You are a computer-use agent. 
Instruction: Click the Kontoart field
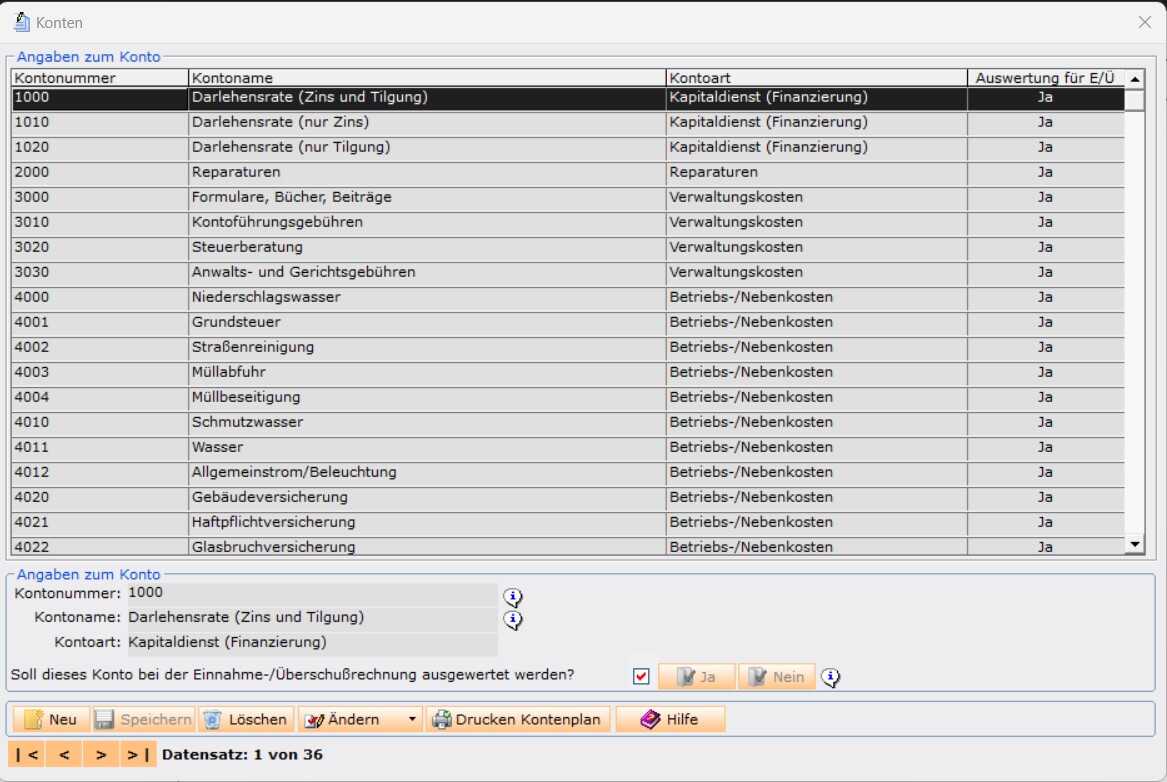(x=312, y=642)
